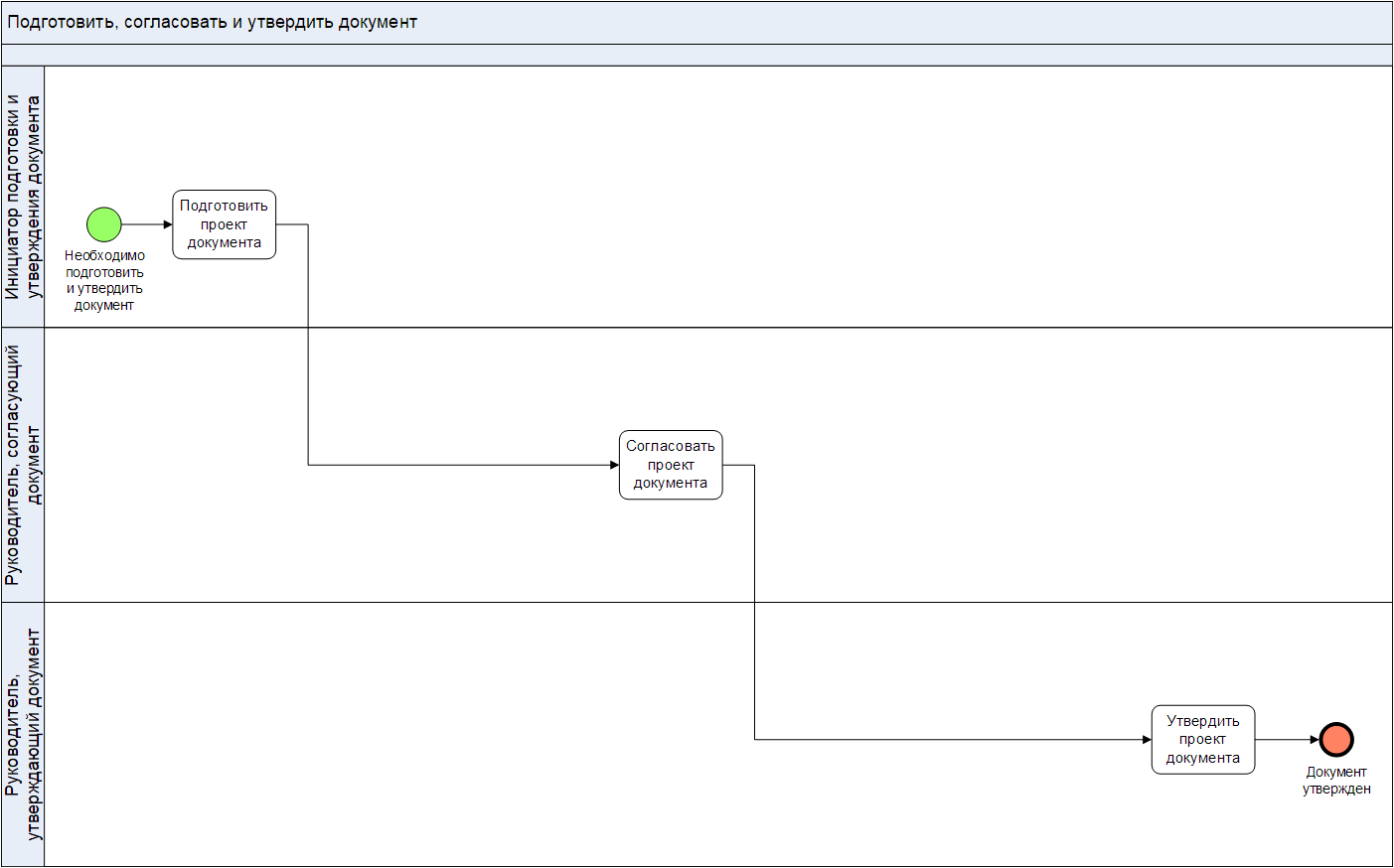The image size is (1394, 868).
Task: Select lane header 'Инициатор подготовки и утверждения документа'
Action: click(x=23, y=197)
